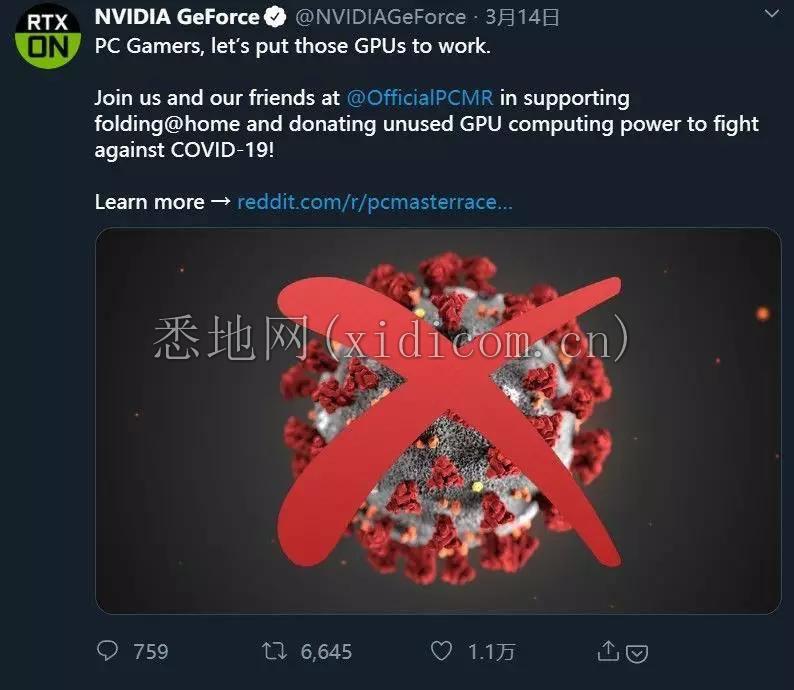Open the reply comment bubble icon
The image size is (794, 690).
107,651
